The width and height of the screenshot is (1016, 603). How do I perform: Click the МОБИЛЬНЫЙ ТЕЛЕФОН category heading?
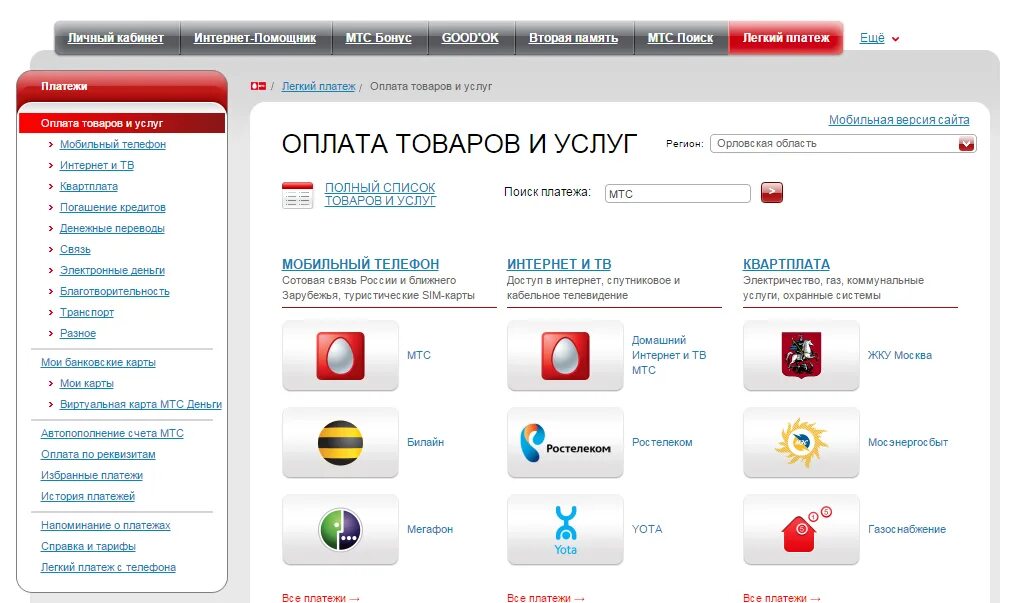click(360, 264)
